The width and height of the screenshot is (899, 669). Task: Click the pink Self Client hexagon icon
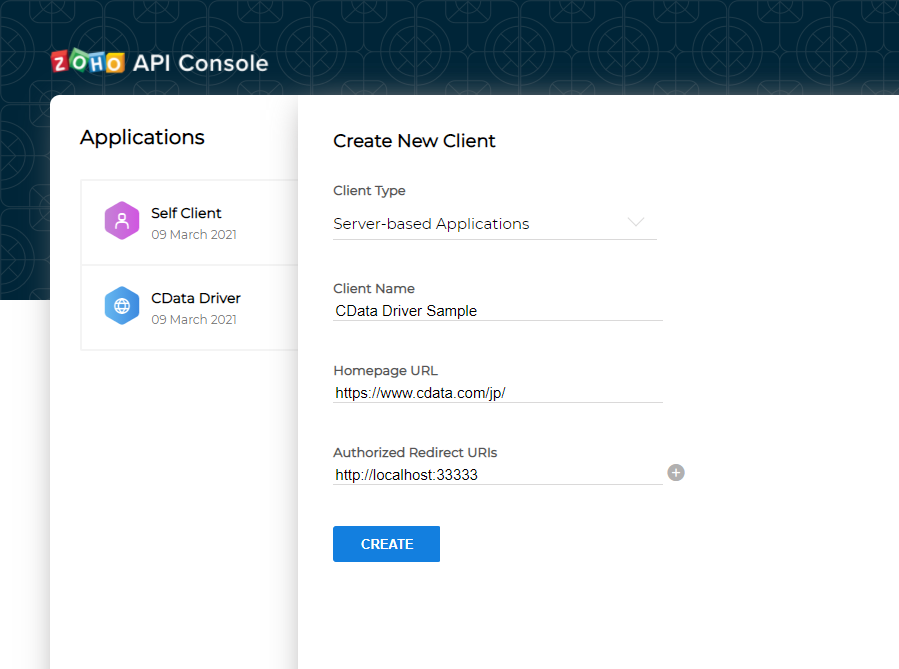122,221
